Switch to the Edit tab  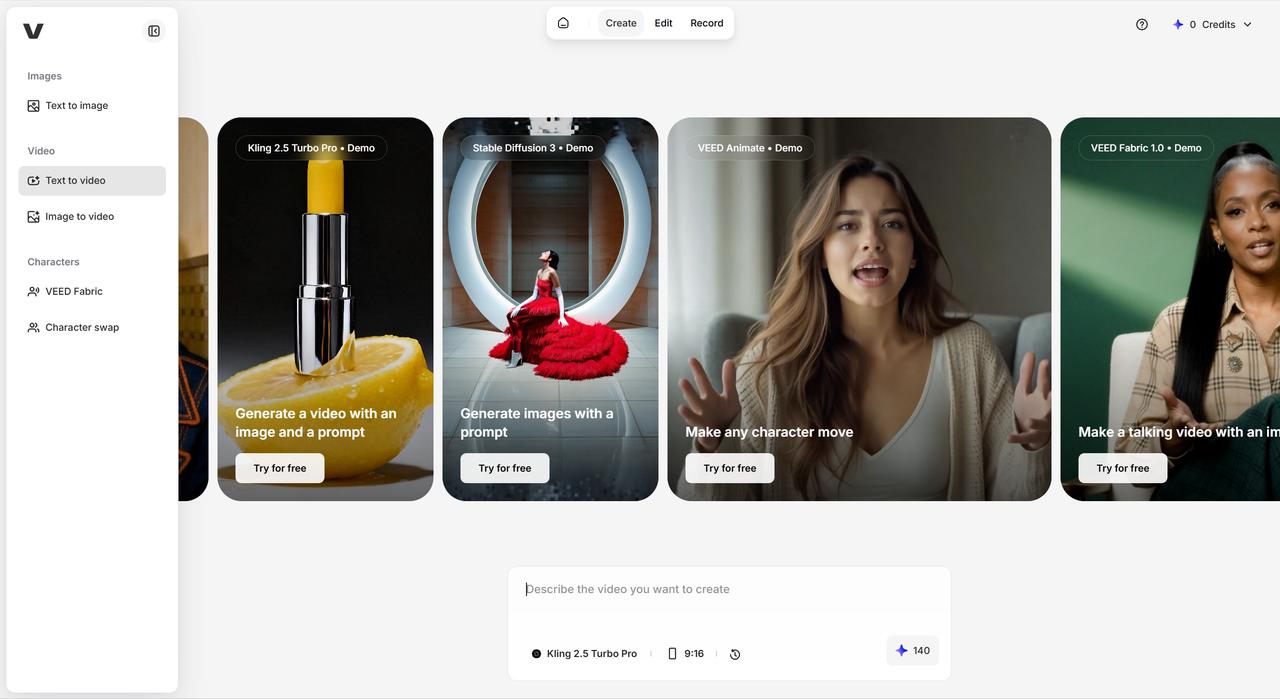click(x=663, y=23)
